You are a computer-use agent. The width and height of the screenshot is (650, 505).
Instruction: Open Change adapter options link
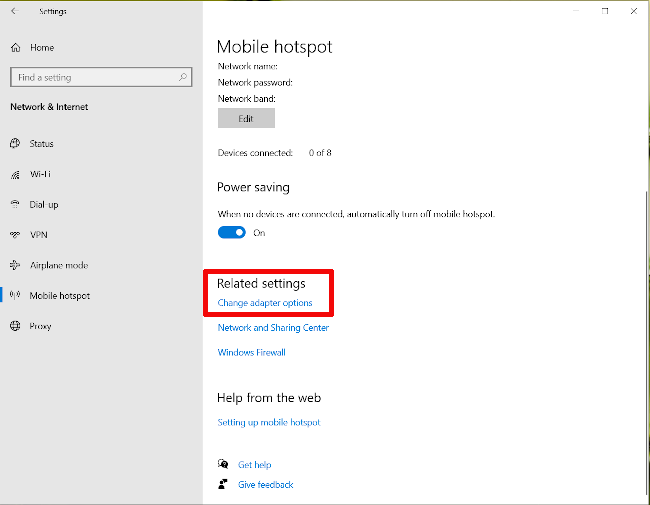pyautogui.click(x=265, y=303)
